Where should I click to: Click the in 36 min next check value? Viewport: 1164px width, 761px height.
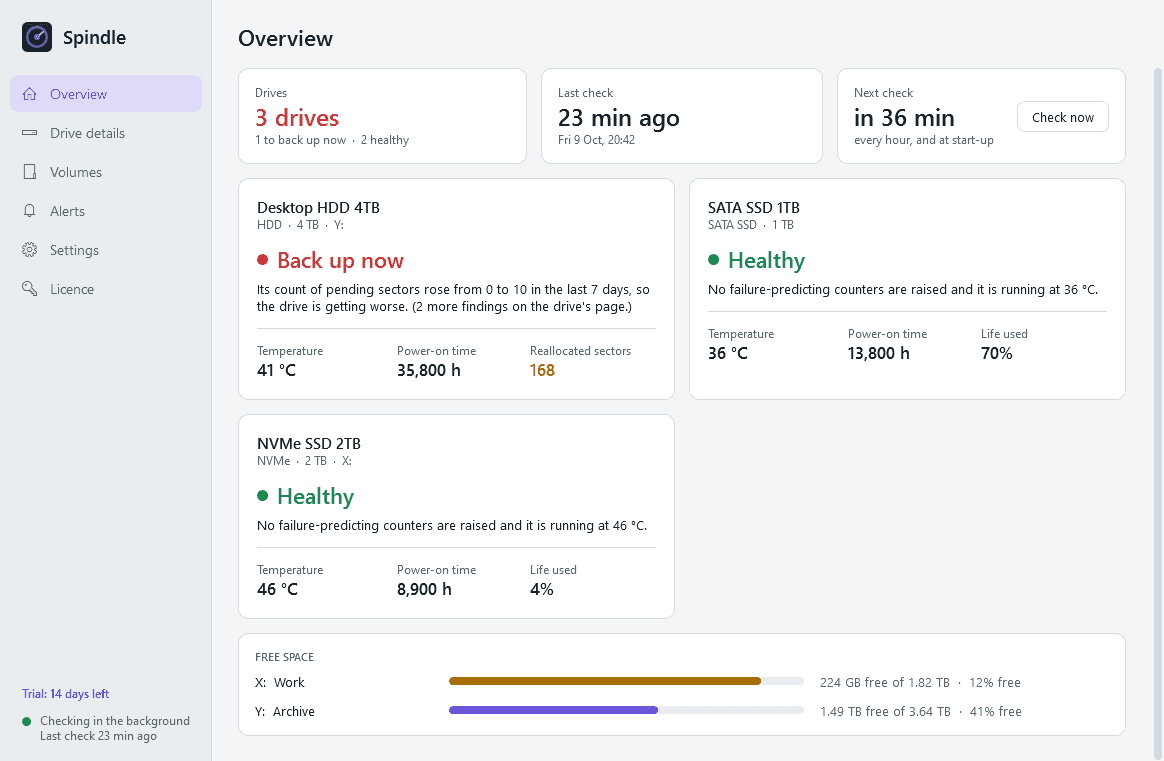(x=903, y=117)
